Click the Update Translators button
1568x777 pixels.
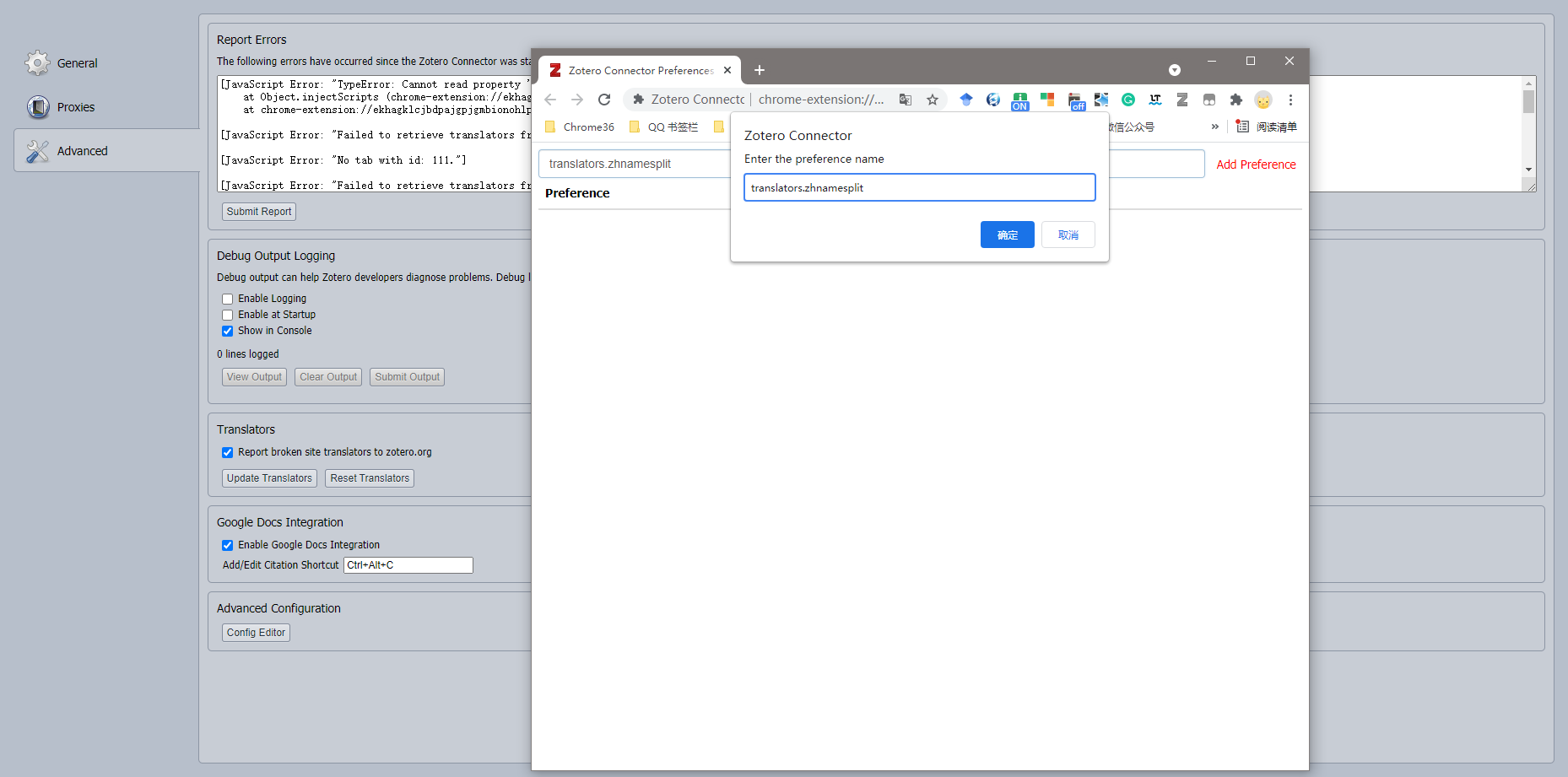(269, 478)
